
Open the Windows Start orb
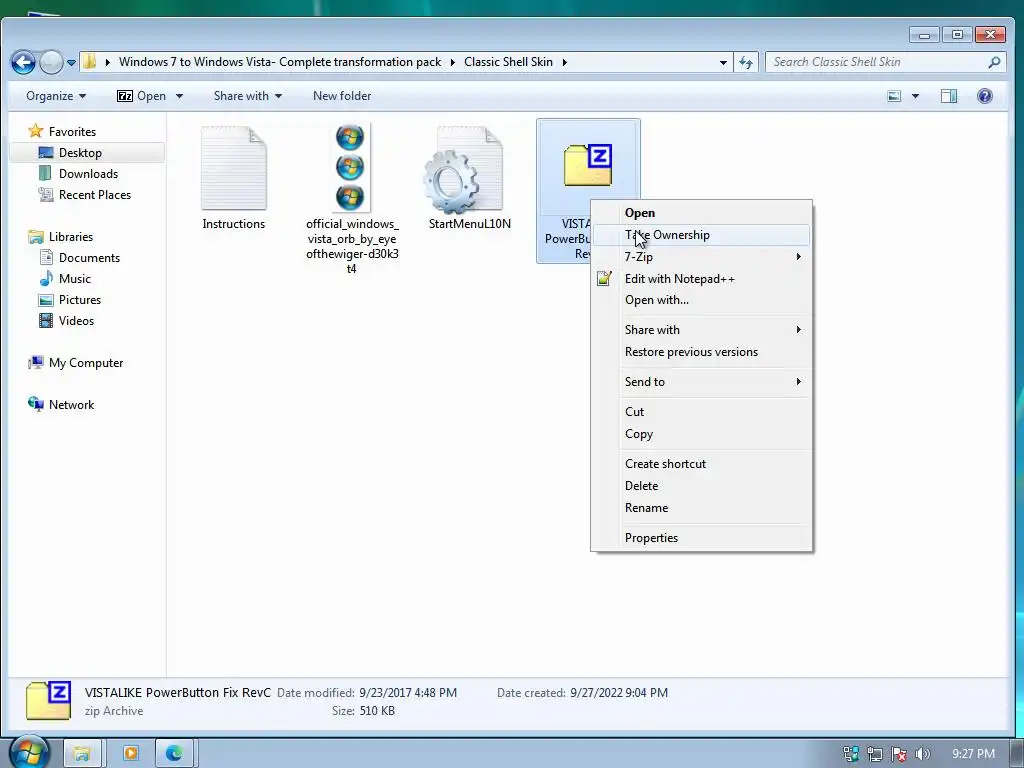29,752
